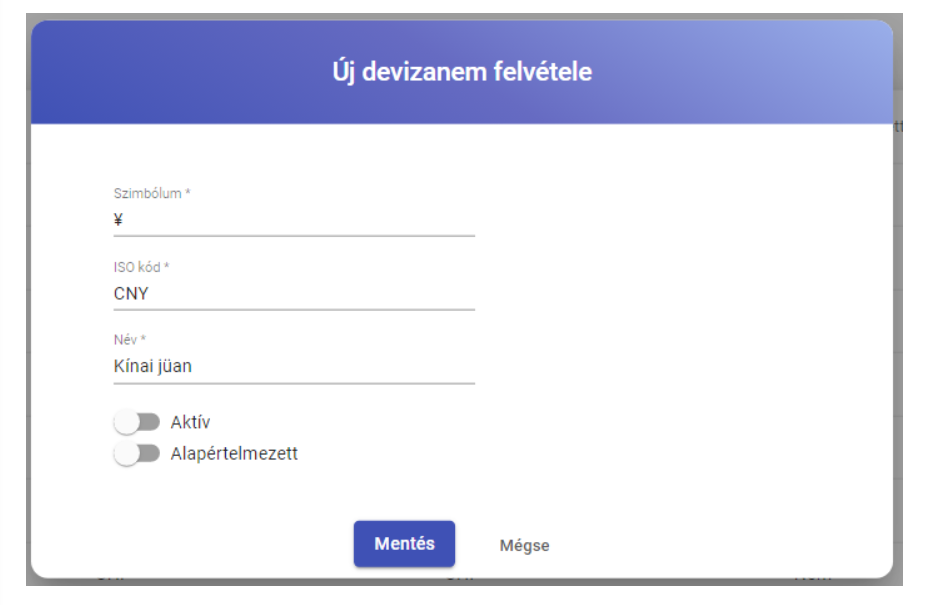The image size is (933, 605).
Task: Click the dialog title Új devizanem felvétele
Action: (x=462, y=72)
